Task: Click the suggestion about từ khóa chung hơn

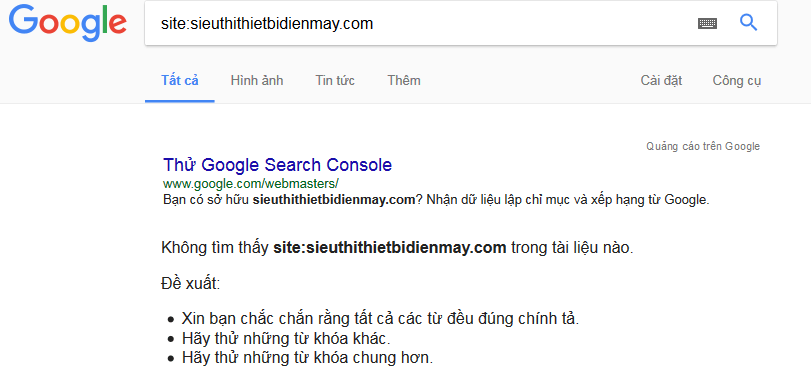Action: click(307, 358)
